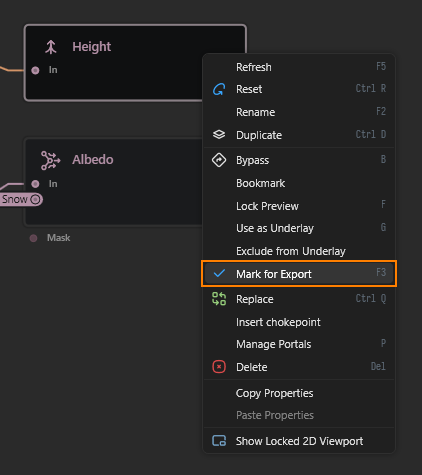Image resolution: width=422 pixels, height=475 pixels.
Task: Toggle the Snow portal circle indicator
Action: [35, 199]
